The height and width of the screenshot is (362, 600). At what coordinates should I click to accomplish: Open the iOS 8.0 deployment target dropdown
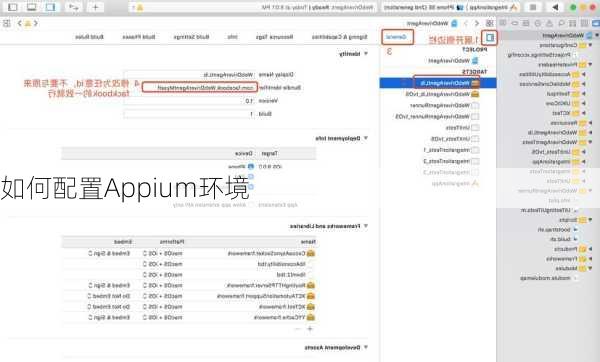click(271, 166)
